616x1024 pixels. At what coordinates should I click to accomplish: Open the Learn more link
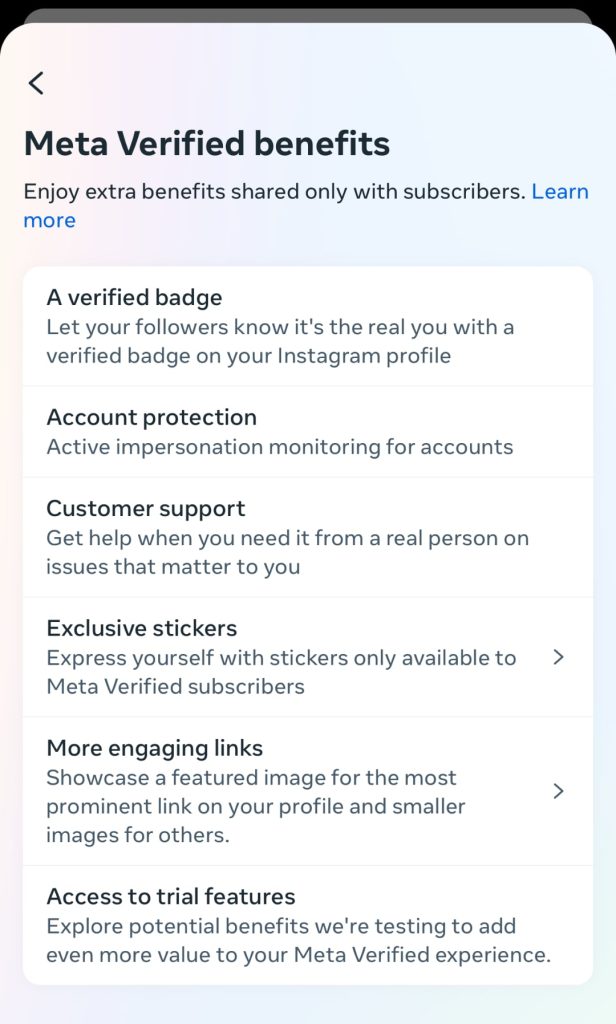coord(562,191)
